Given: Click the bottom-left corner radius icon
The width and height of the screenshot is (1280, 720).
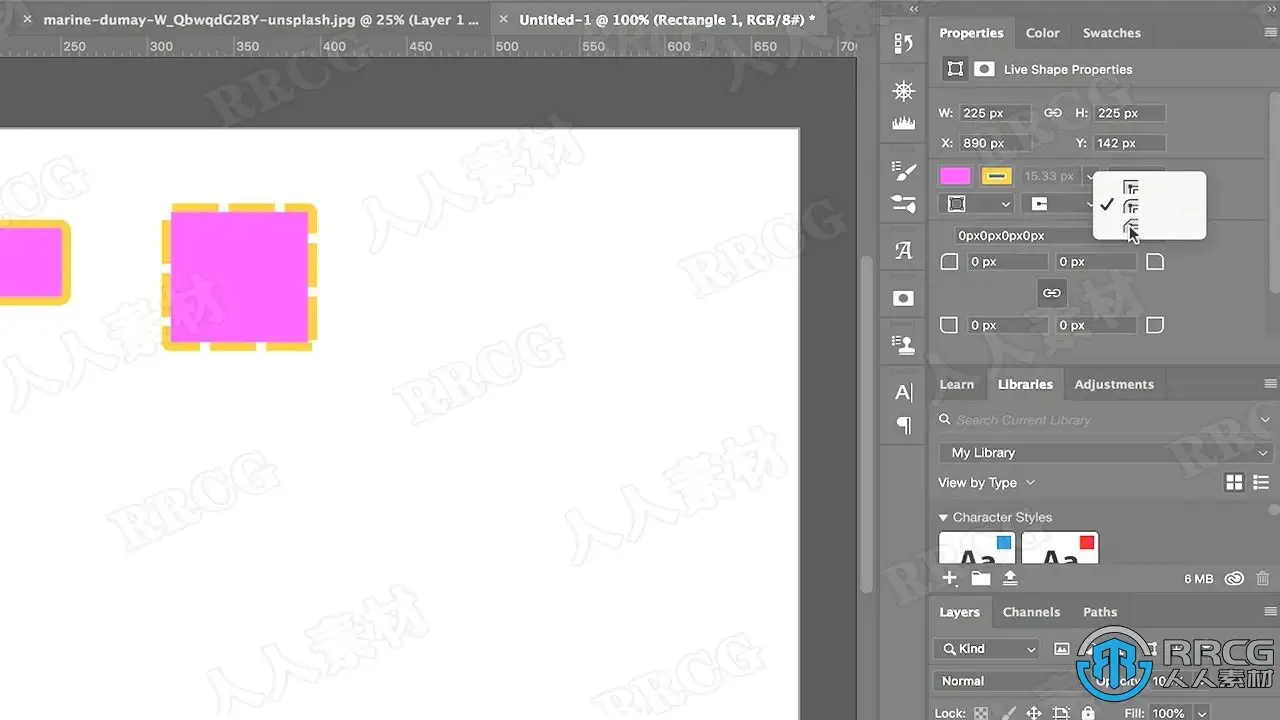Looking at the screenshot, I should point(949,325).
